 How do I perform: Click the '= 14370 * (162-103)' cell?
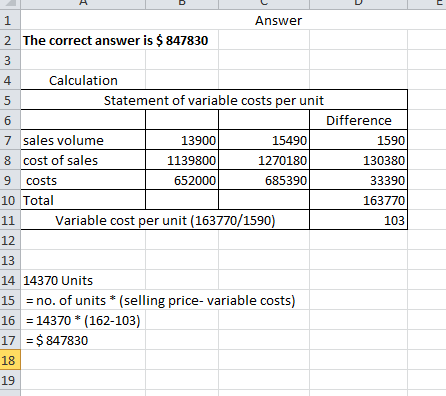[x=83, y=321]
